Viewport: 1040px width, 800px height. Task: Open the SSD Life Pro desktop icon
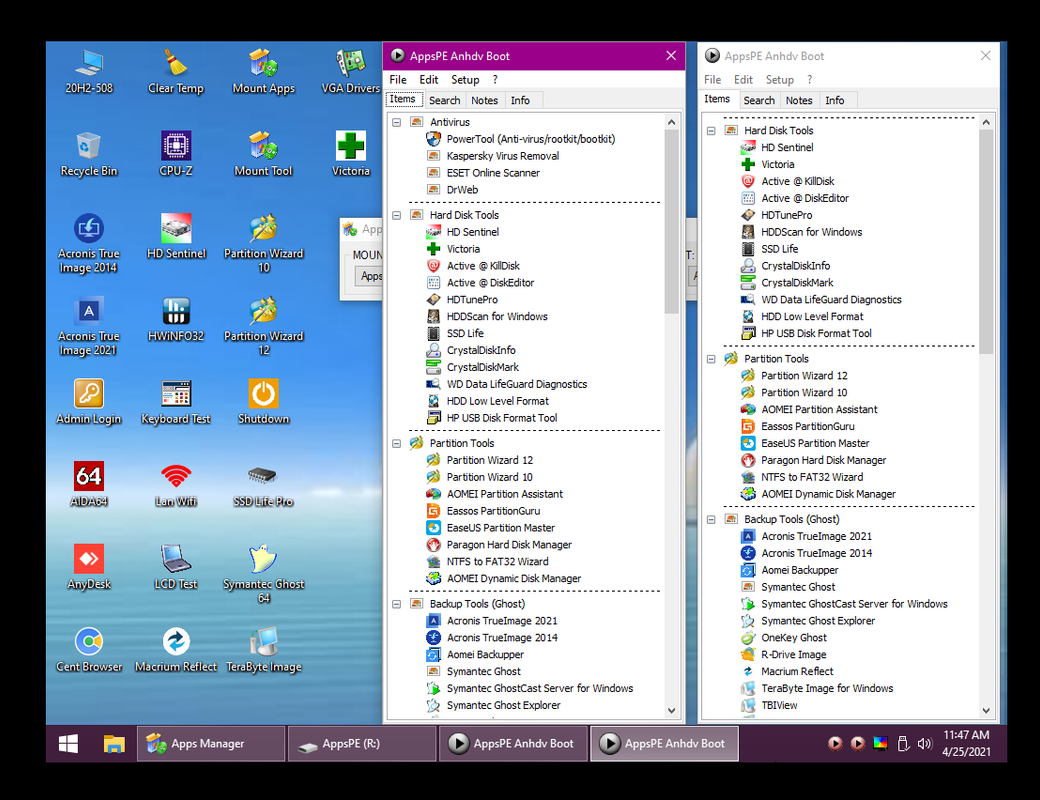pos(263,484)
